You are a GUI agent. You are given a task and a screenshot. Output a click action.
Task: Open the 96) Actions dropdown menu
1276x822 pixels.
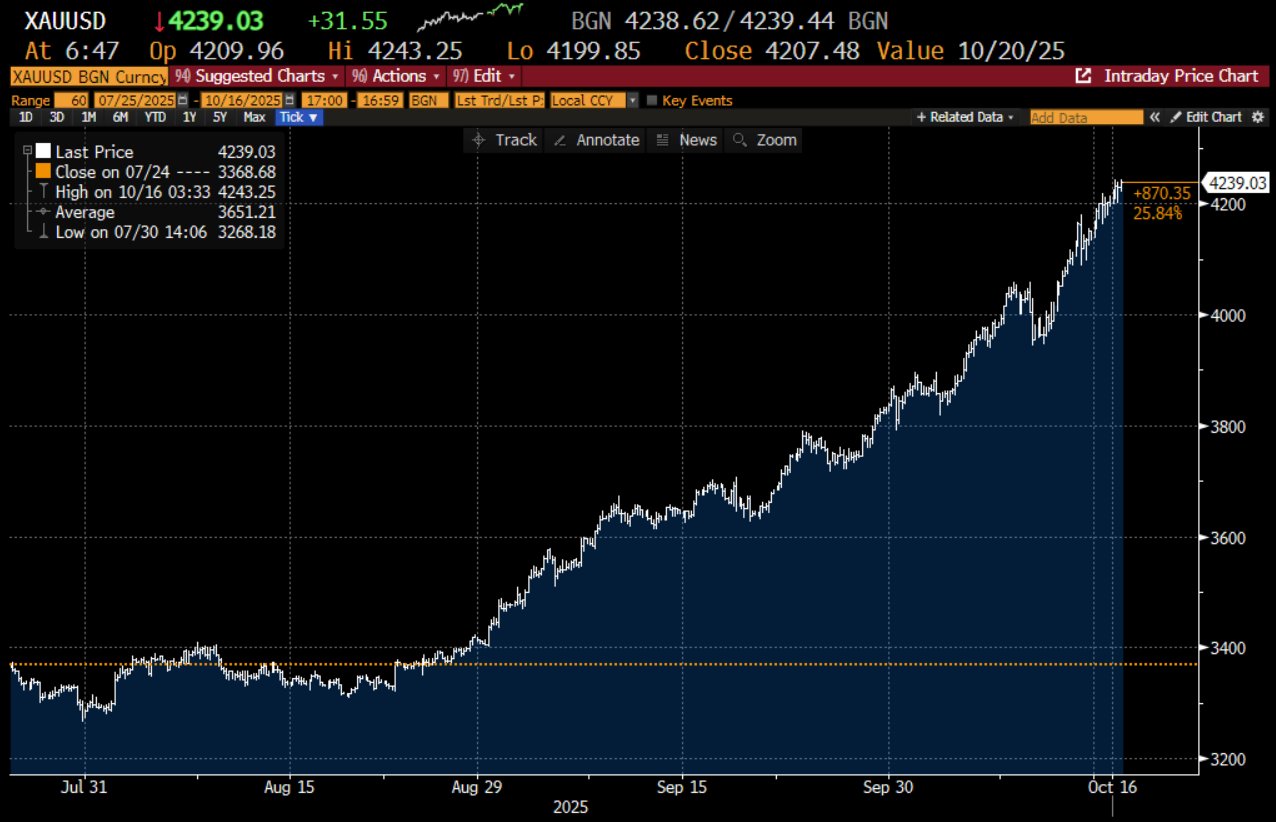396,76
